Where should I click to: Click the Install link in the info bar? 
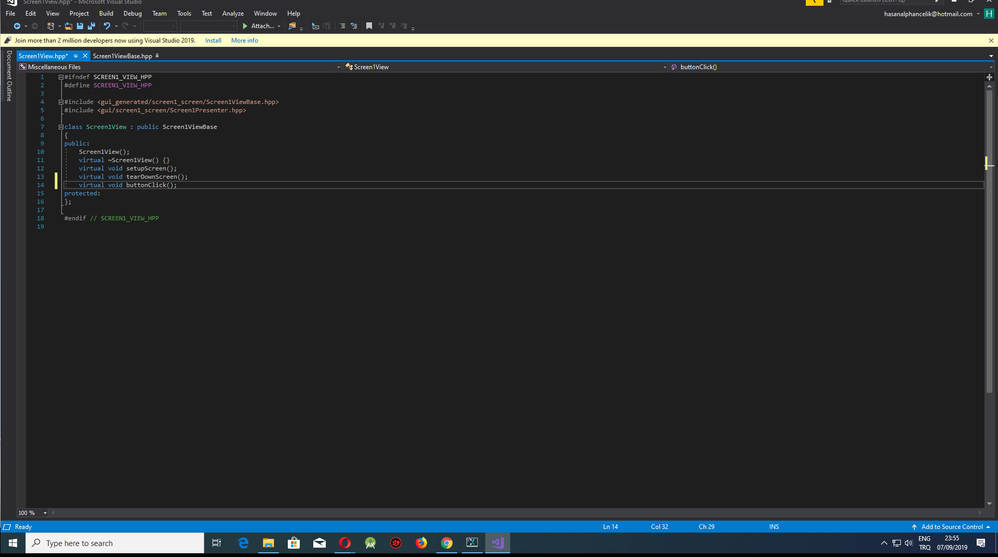pyautogui.click(x=213, y=40)
